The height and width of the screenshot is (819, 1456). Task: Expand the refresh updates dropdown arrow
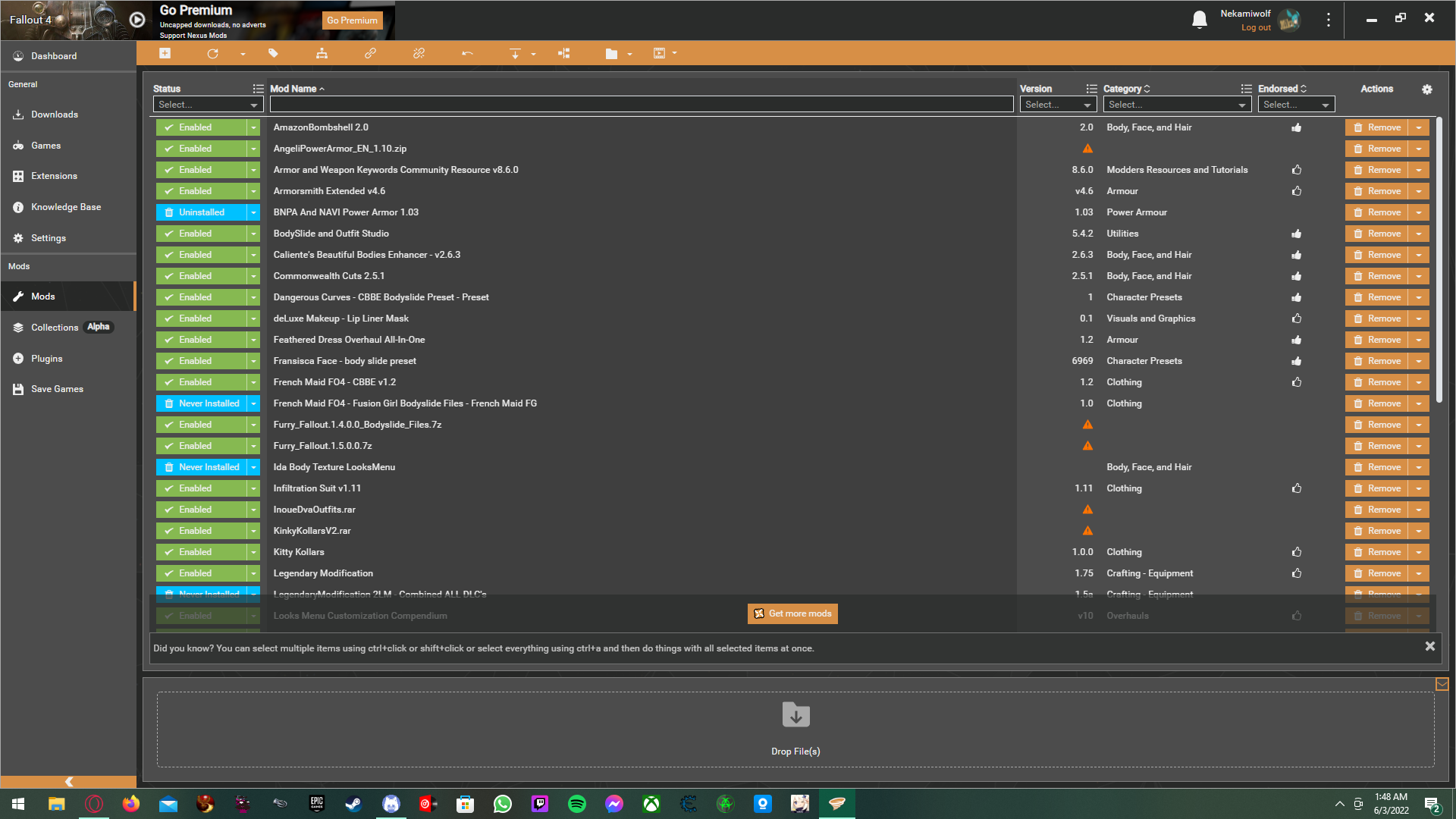pyautogui.click(x=243, y=54)
